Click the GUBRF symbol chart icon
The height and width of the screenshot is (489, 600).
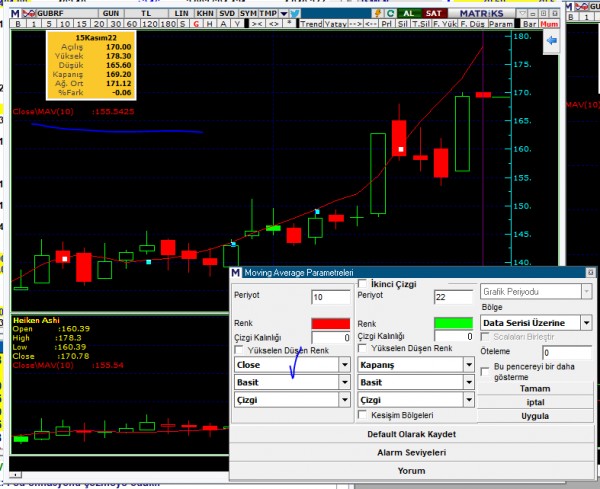pos(29,13)
